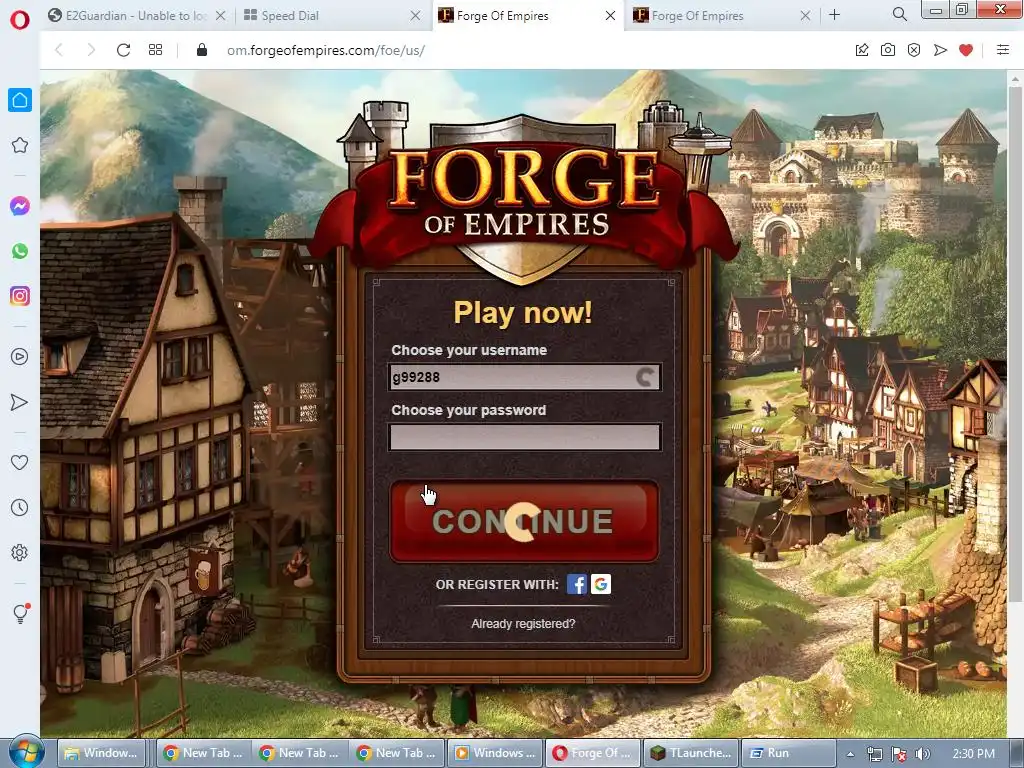Open the Windows media player taskbar item
Viewport: 1024px width, 768px height.
pos(496,753)
